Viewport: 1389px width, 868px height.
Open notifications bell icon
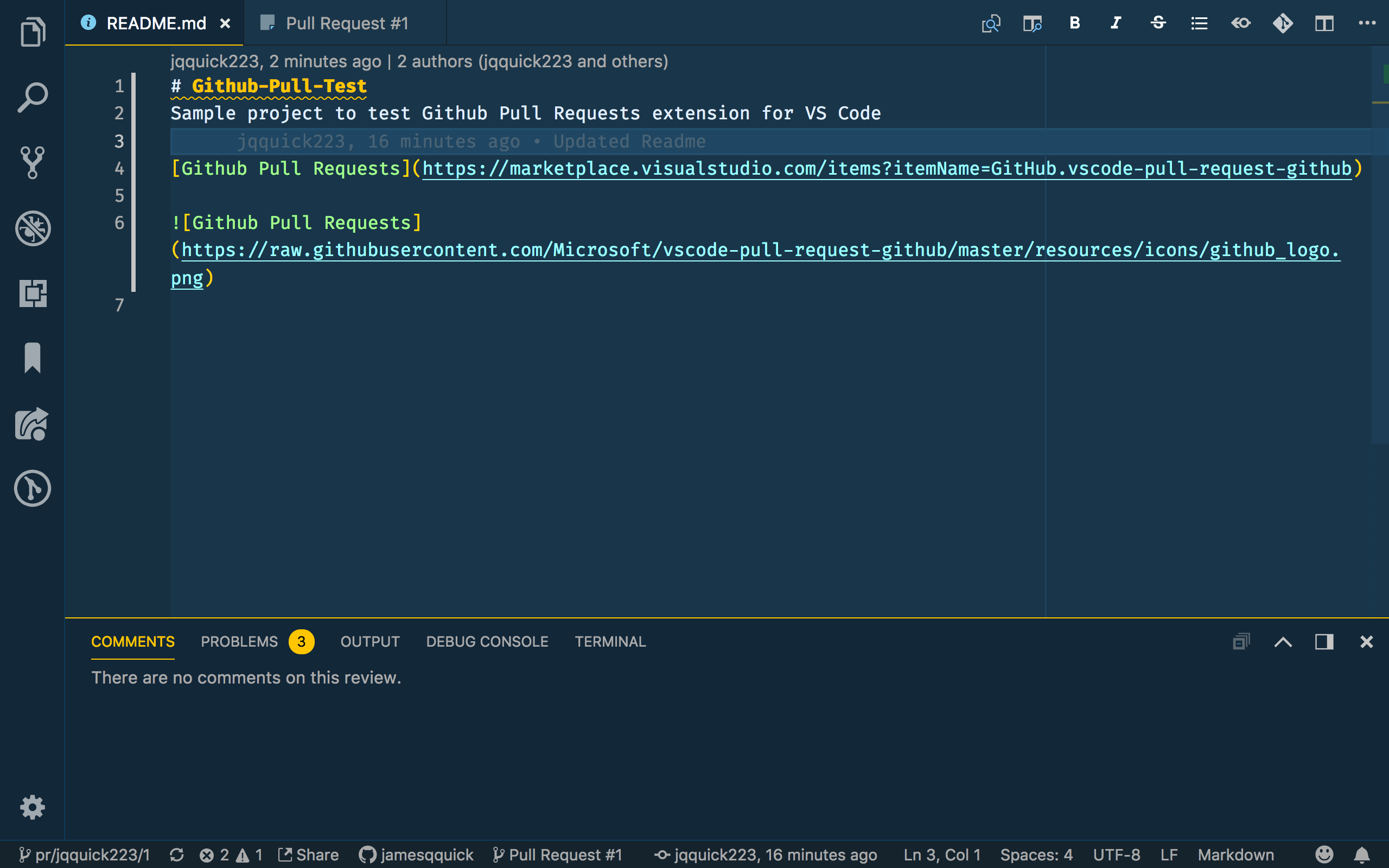[1362, 855]
